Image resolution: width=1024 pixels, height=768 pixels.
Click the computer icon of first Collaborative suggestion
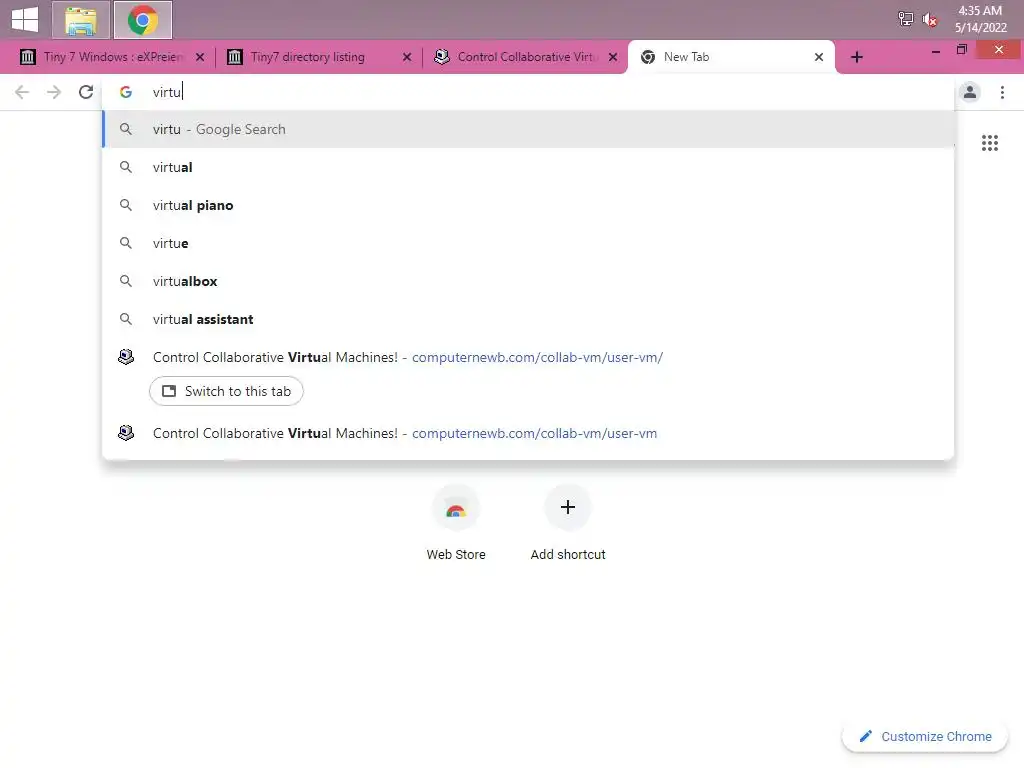[x=126, y=357]
